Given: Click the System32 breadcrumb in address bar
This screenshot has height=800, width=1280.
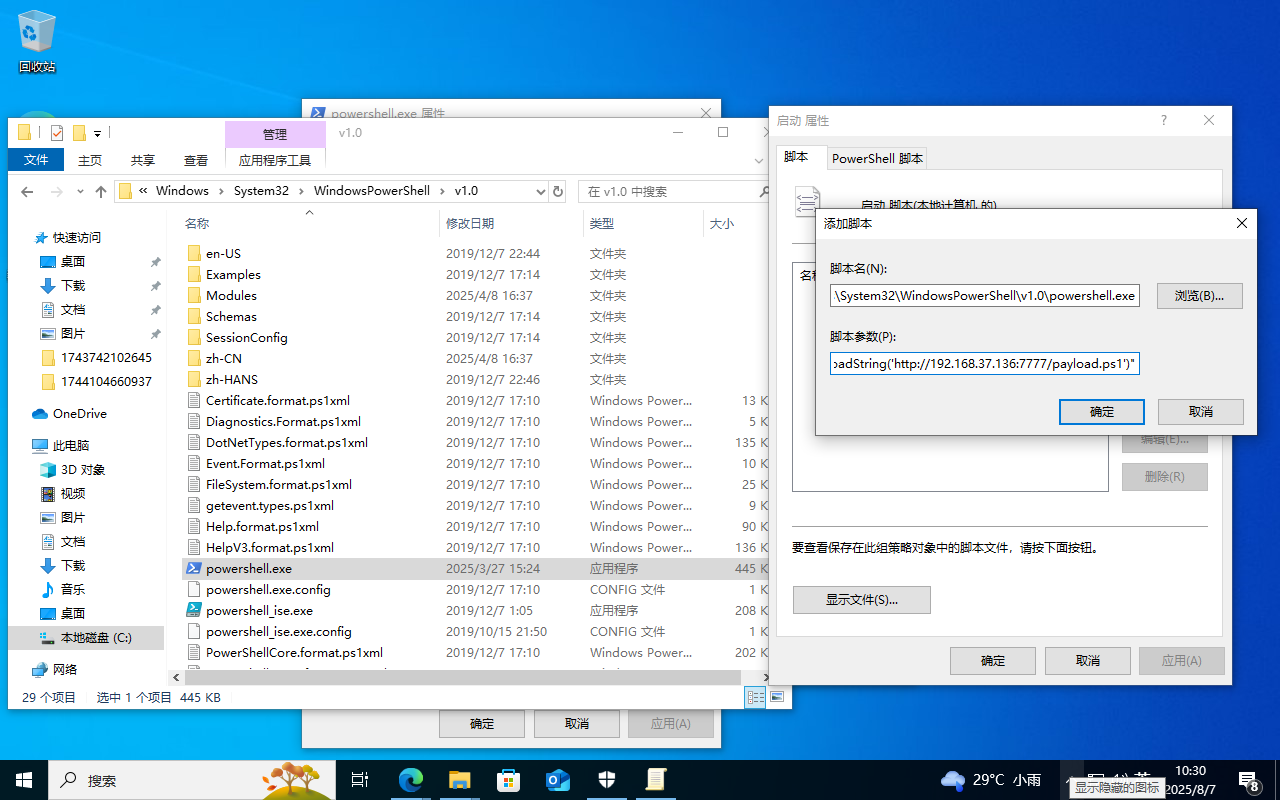Looking at the screenshot, I should point(261,191).
